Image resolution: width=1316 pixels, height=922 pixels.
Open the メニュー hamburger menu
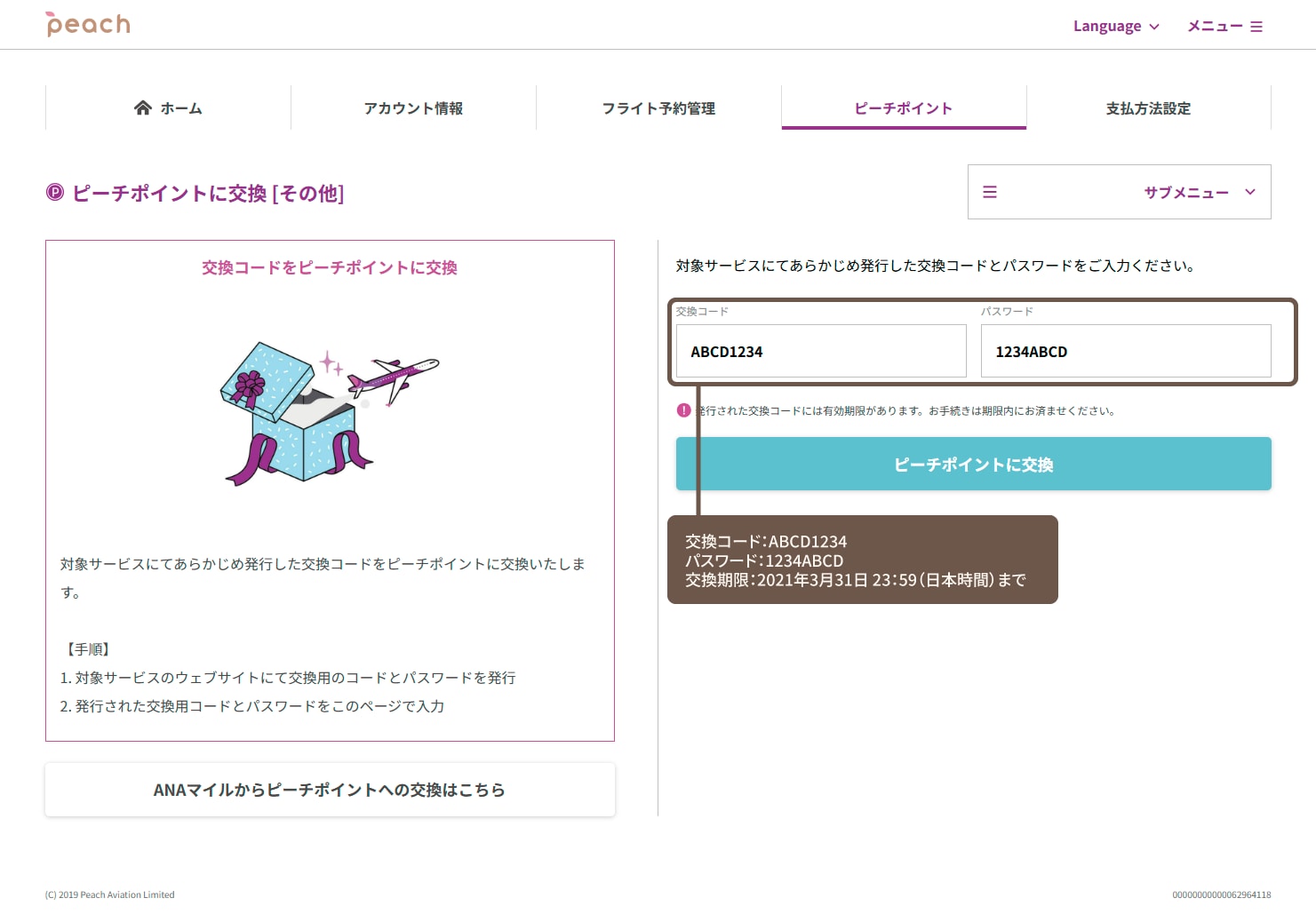click(x=1224, y=26)
